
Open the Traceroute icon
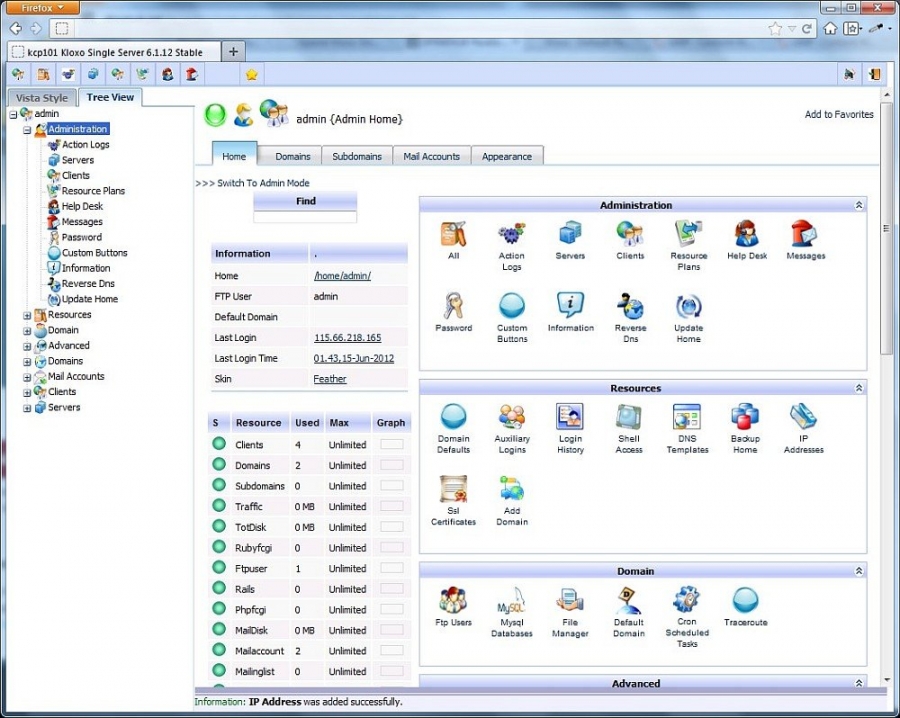pos(746,600)
